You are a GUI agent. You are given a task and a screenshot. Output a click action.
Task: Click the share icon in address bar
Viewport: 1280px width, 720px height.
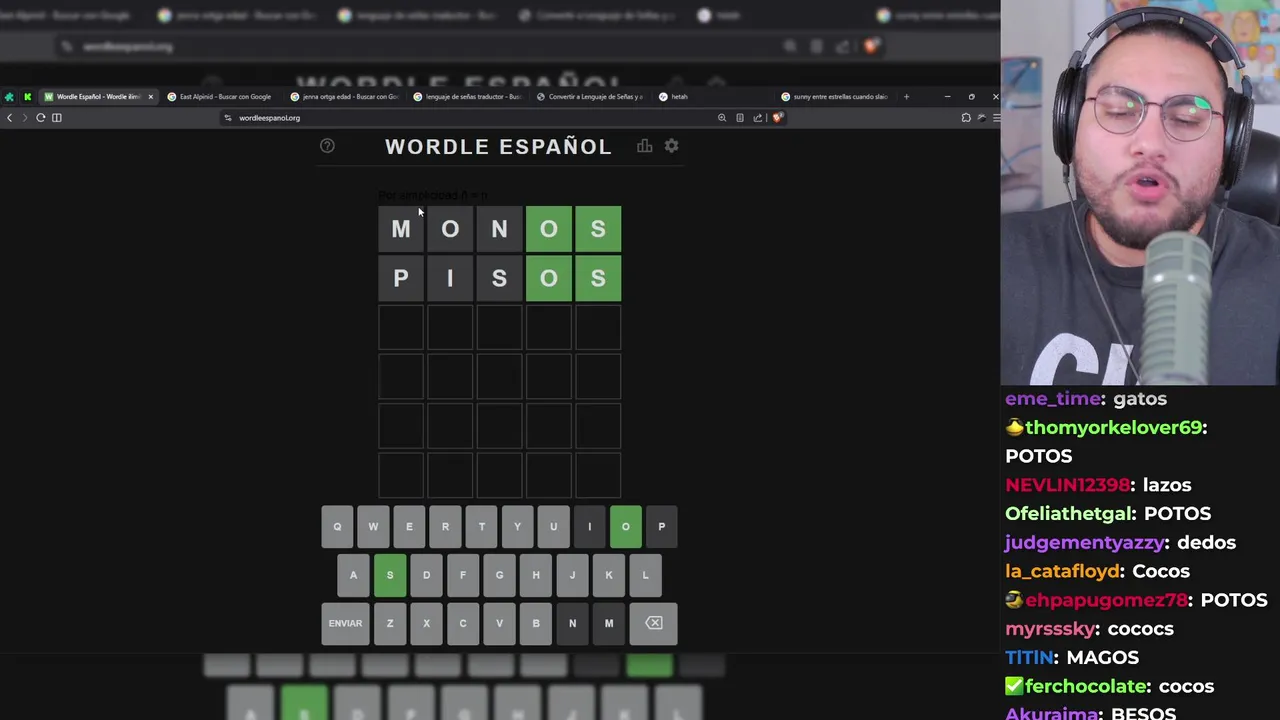[758, 118]
